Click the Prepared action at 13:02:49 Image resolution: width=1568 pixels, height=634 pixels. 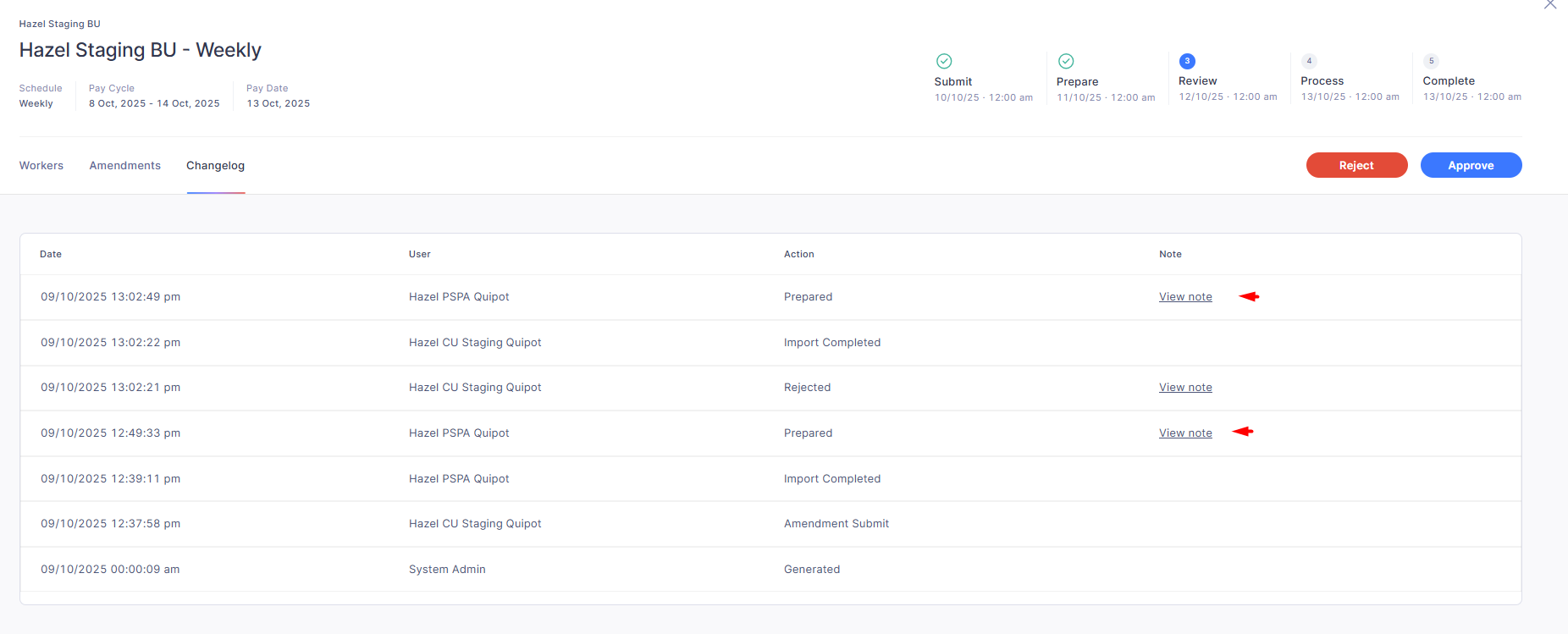pyautogui.click(x=809, y=297)
